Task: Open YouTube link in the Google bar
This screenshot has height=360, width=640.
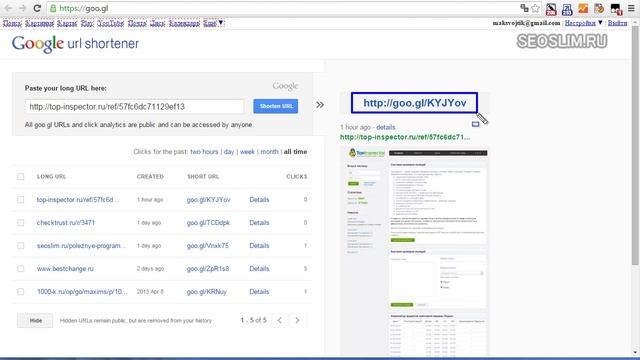Action: coord(111,23)
